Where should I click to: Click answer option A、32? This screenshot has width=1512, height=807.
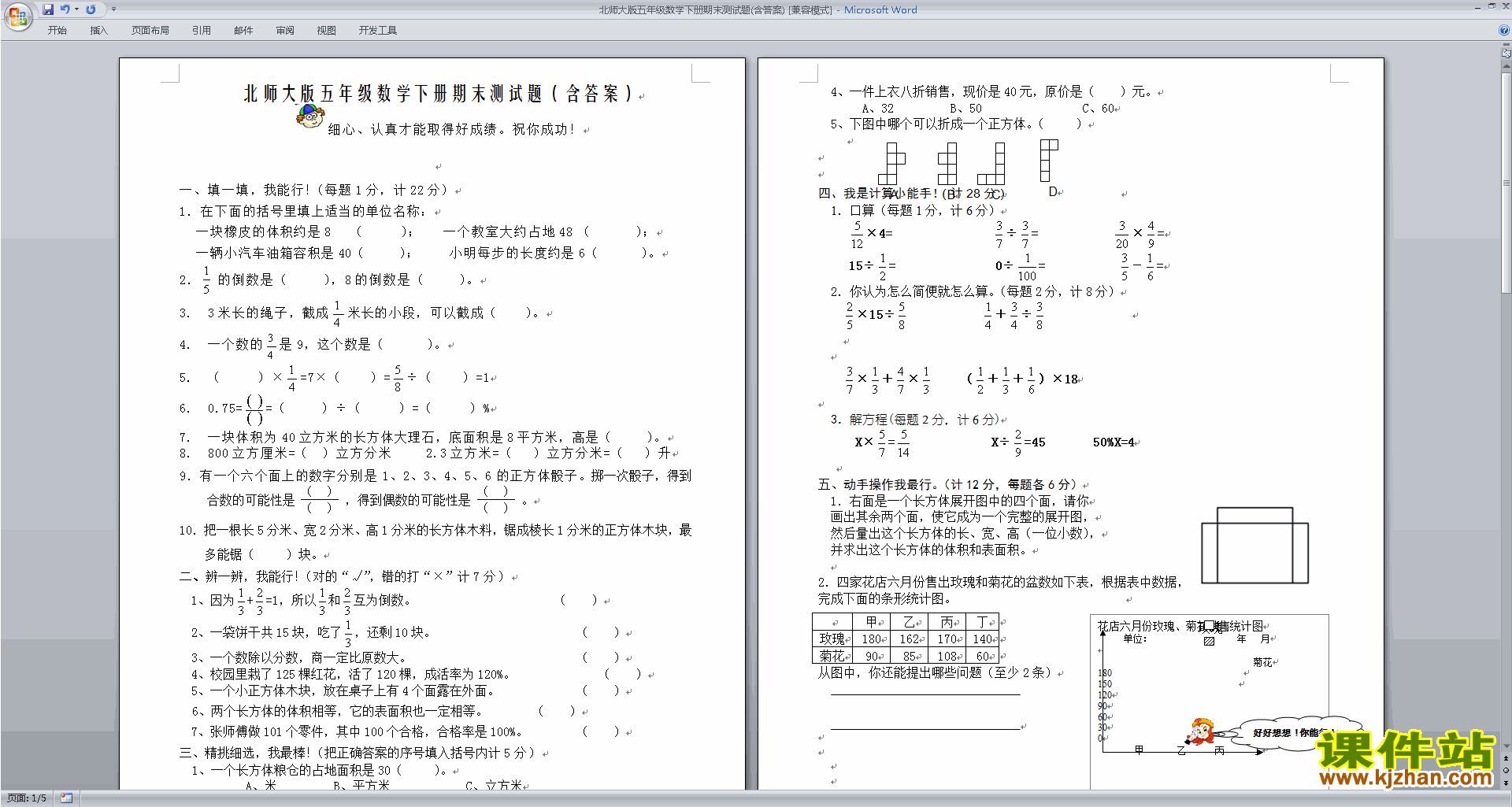point(877,109)
